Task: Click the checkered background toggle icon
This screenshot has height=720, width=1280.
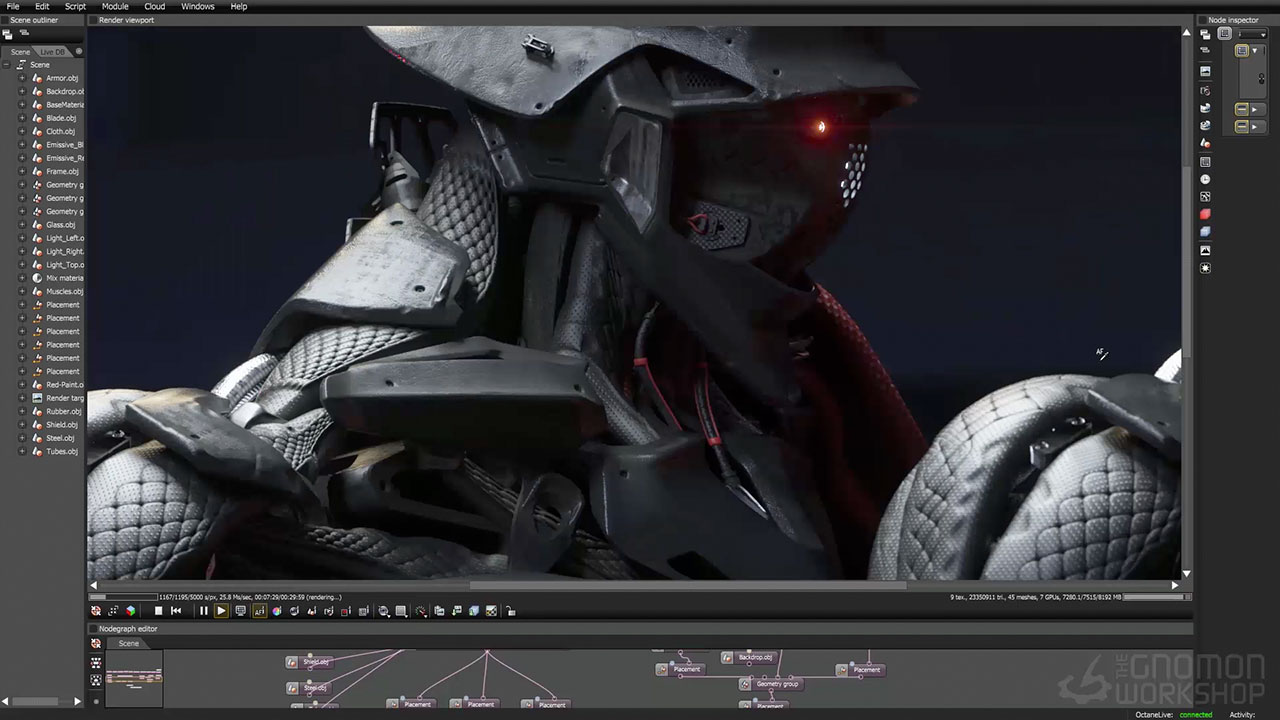Action: click(x=491, y=611)
